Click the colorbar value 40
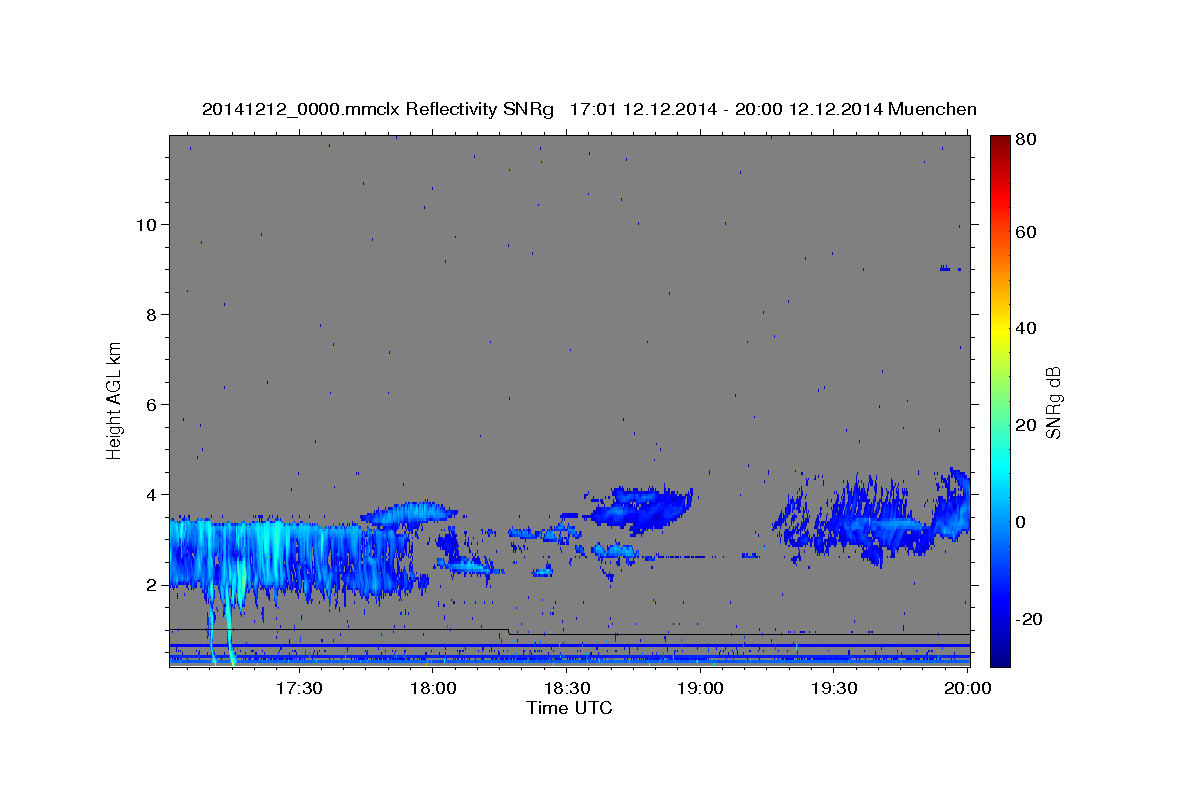This screenshot has width=1200, height=800. point(1025,328)
